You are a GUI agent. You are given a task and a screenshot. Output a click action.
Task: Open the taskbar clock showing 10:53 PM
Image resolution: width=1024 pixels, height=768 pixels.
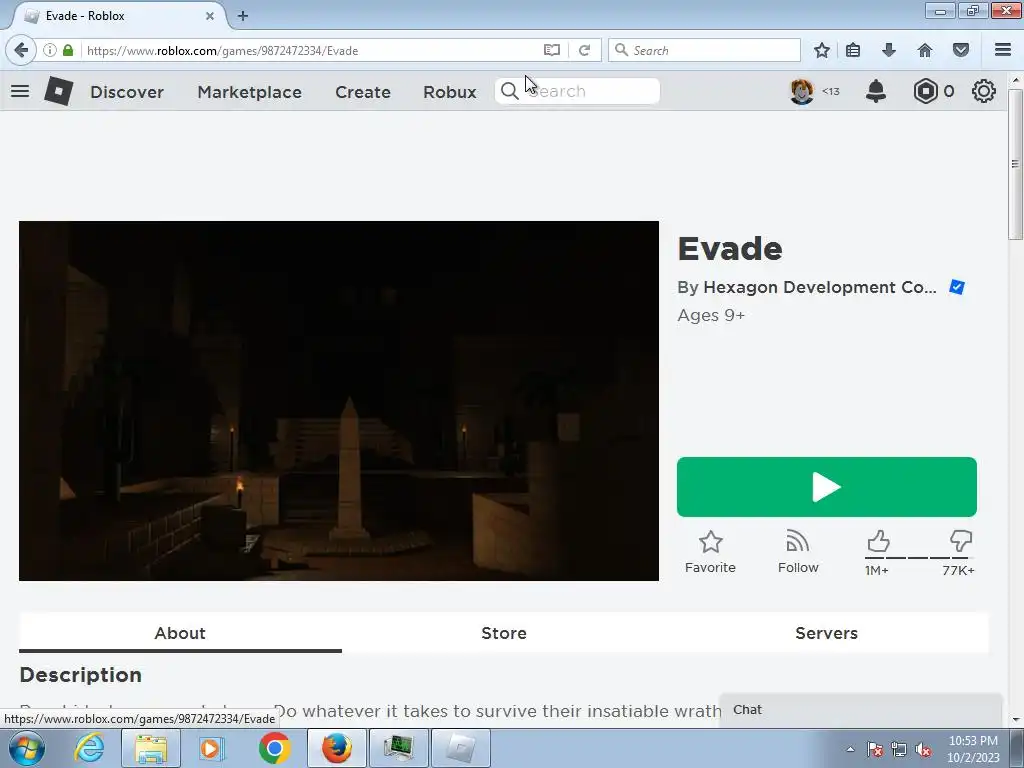tap(973, 748)
